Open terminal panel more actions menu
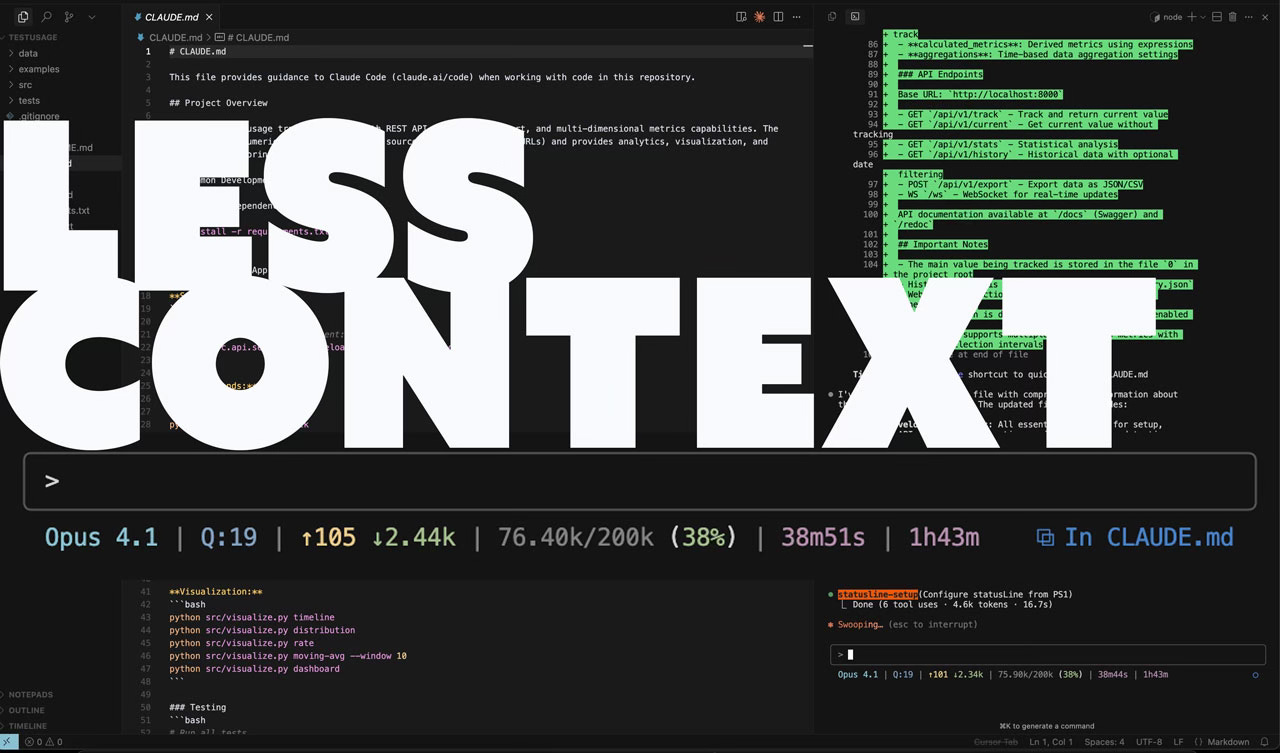This screenshot has width=1280, height=753. click(x=1249, y=17)
